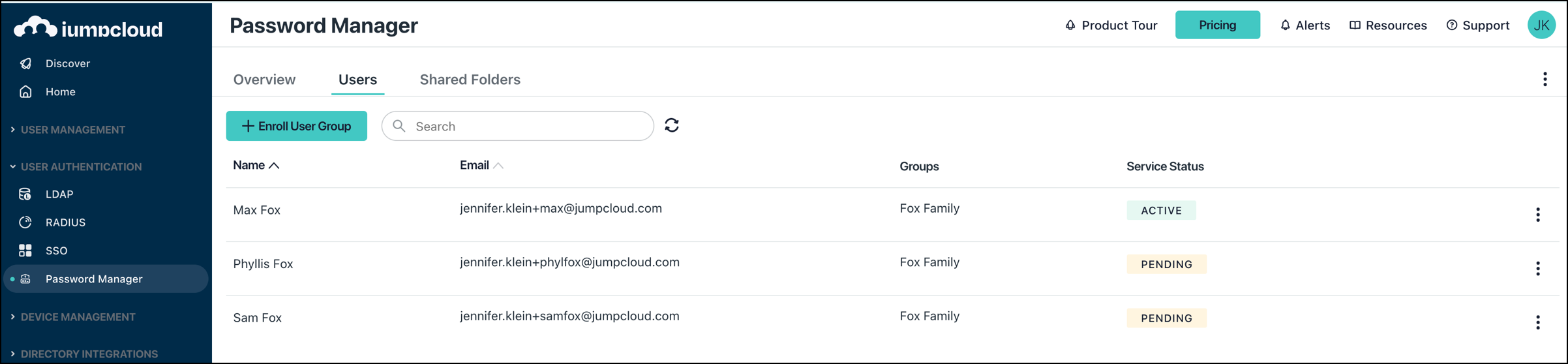Open the LDAP sidebar item
1568x364 pixels.
coord(59,194)
